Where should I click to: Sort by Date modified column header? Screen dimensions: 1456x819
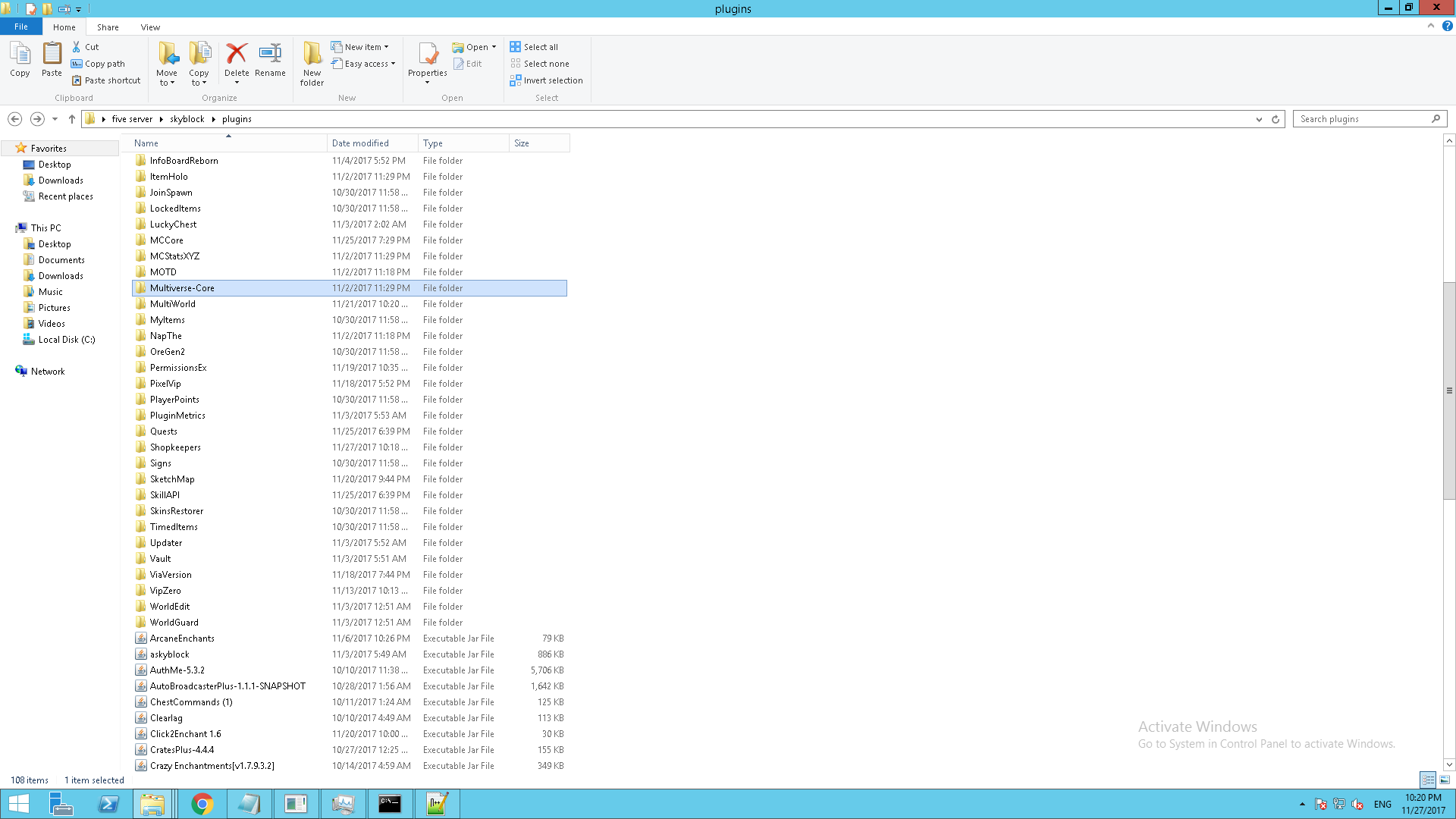pos(360,143)
